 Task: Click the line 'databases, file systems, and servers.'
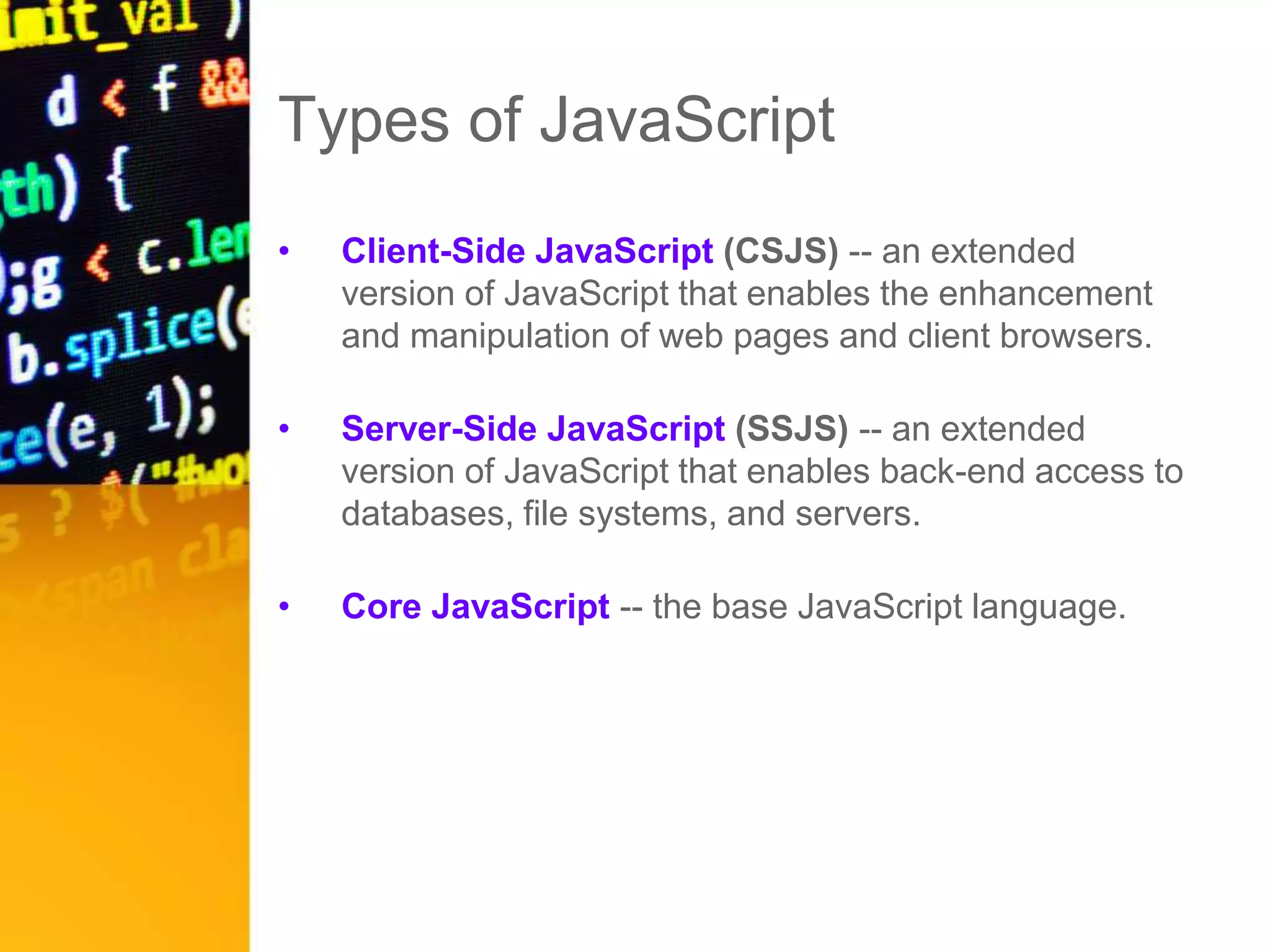point(631,514)
